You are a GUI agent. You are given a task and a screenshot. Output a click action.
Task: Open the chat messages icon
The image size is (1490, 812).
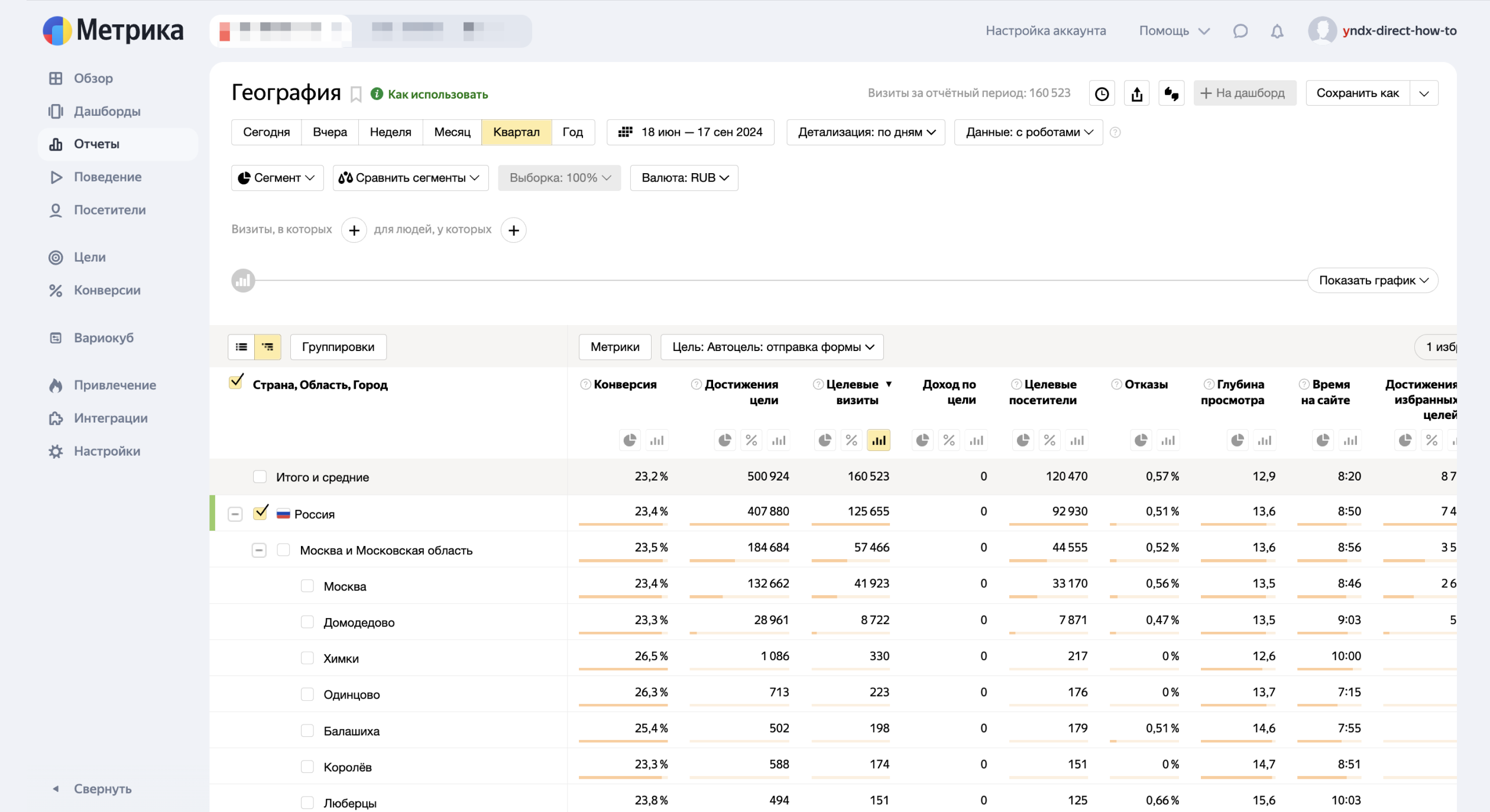coord(1240,31)
